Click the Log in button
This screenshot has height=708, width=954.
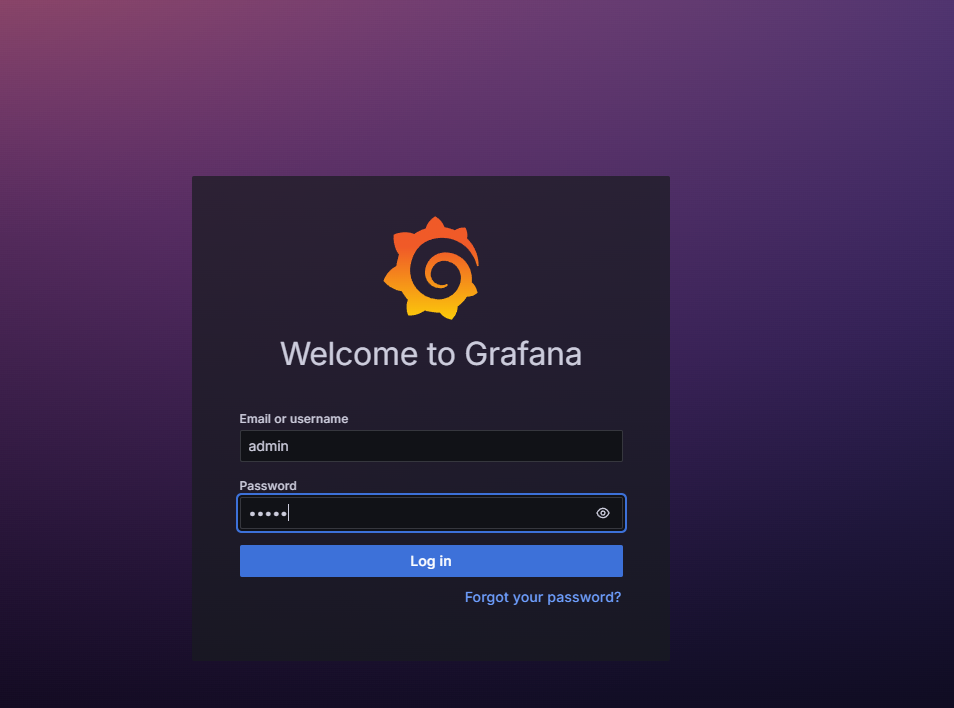click(x=431, y=561)
